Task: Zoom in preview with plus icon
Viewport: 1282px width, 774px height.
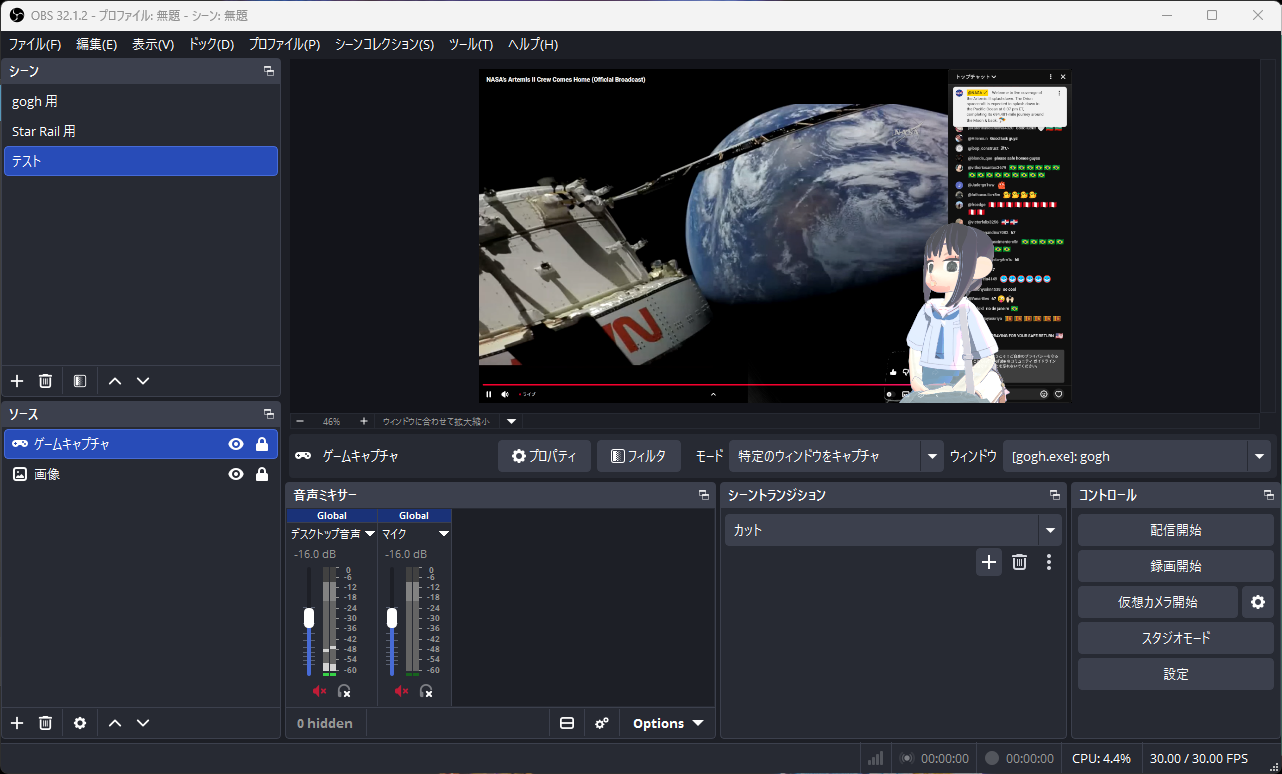Action: pyautogui.click(x=364, y=421)
